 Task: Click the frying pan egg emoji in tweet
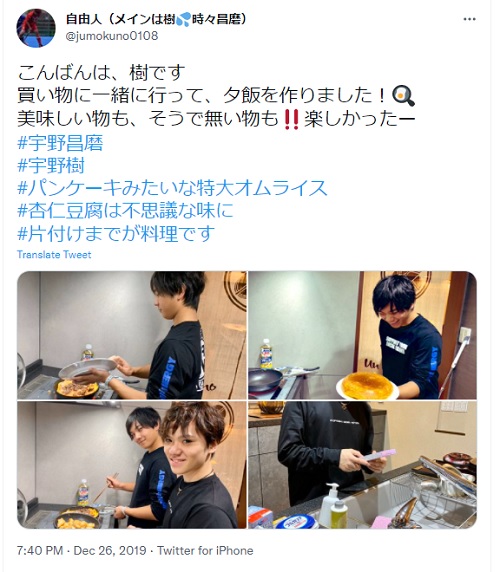click(x=403, y=96)
